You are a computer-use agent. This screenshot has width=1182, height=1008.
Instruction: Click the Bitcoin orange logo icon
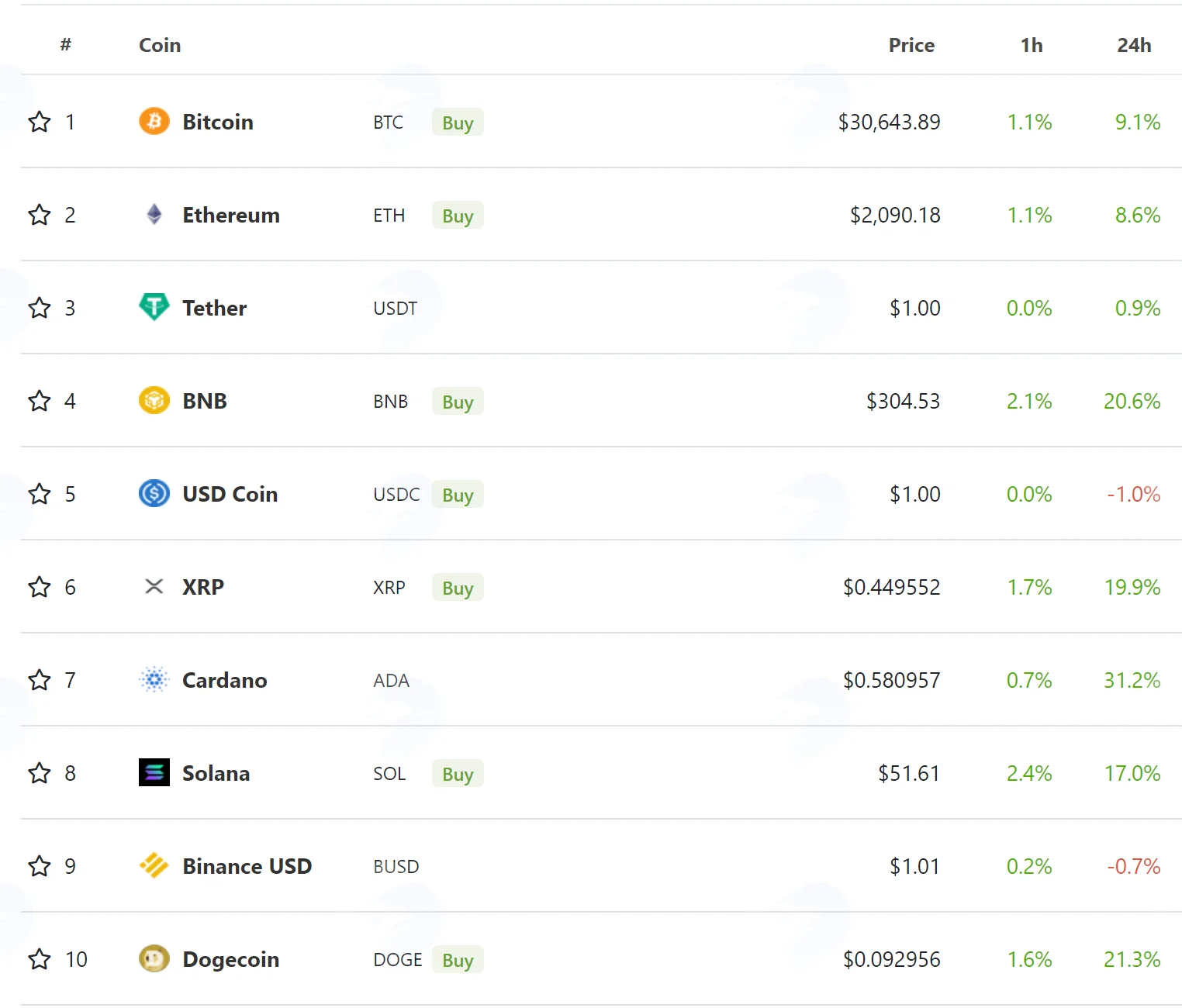coord(154,121)
